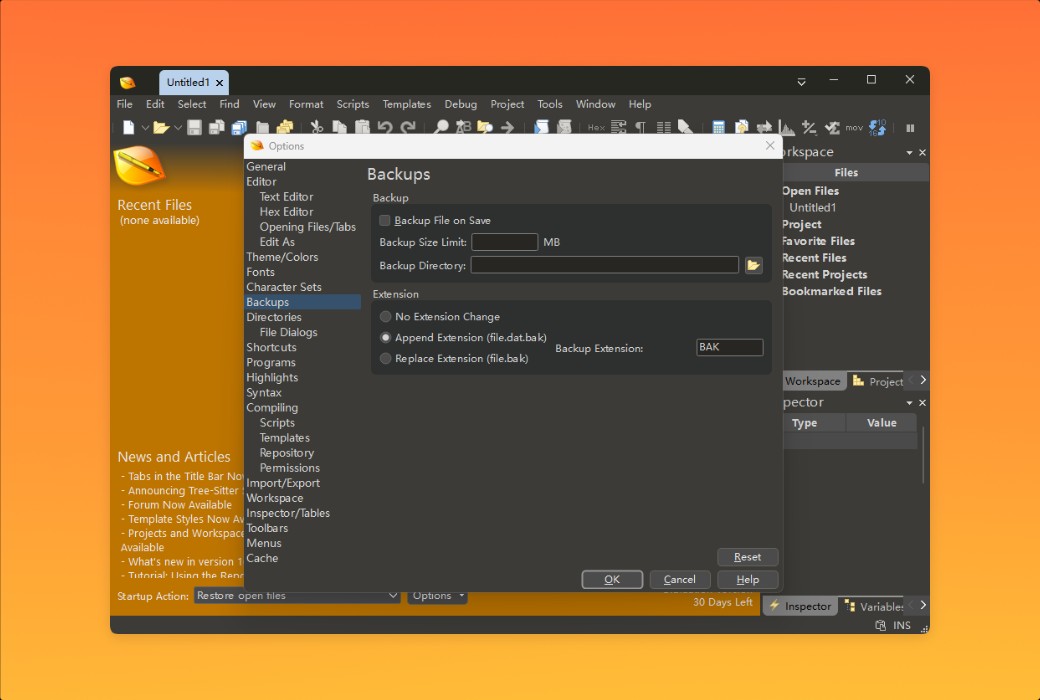Open Find with the magnifier toolbar icon
Viewport: 1040px width, 700px height.
440,127
